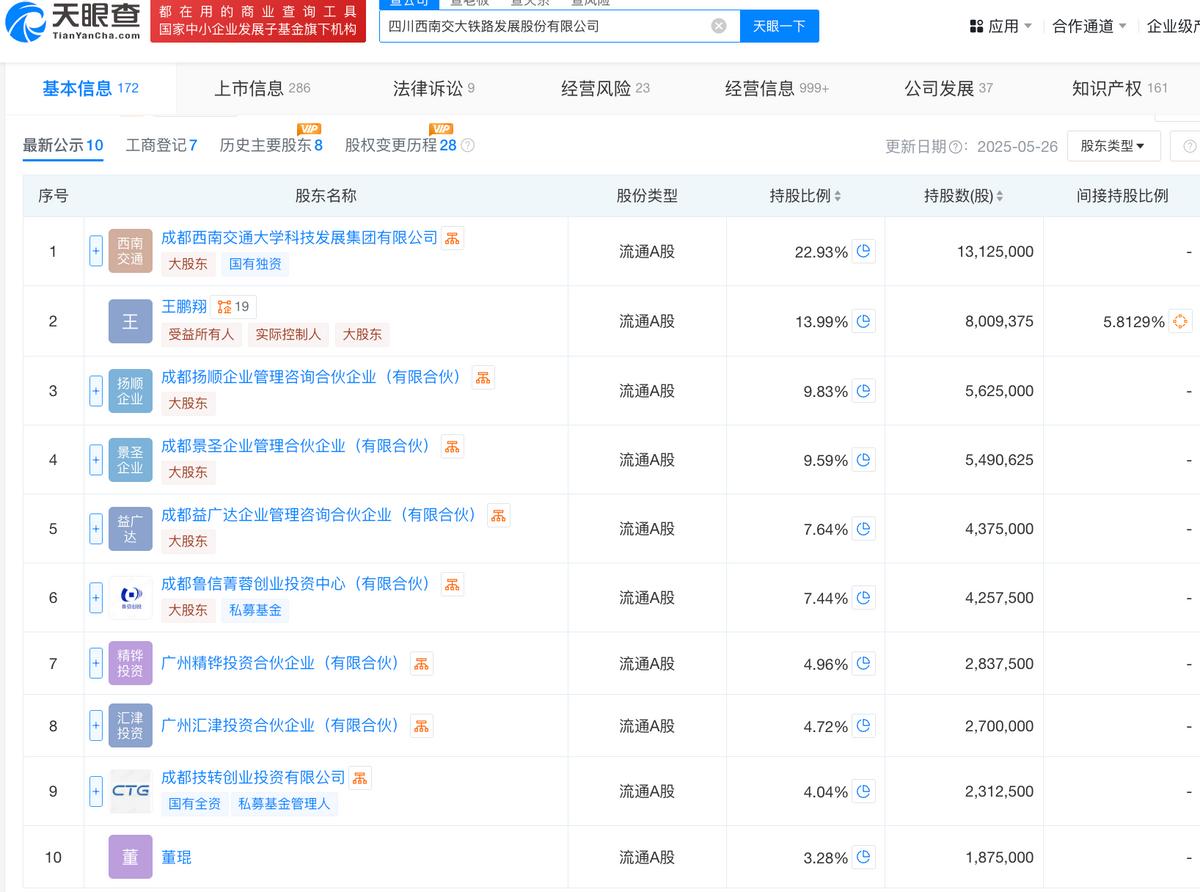The height and width of the screenshot is (892, 1200).
Task: Click the 私募基金管理人 tag in row 9
Action: pyautogui.click(x=284, y=803)
